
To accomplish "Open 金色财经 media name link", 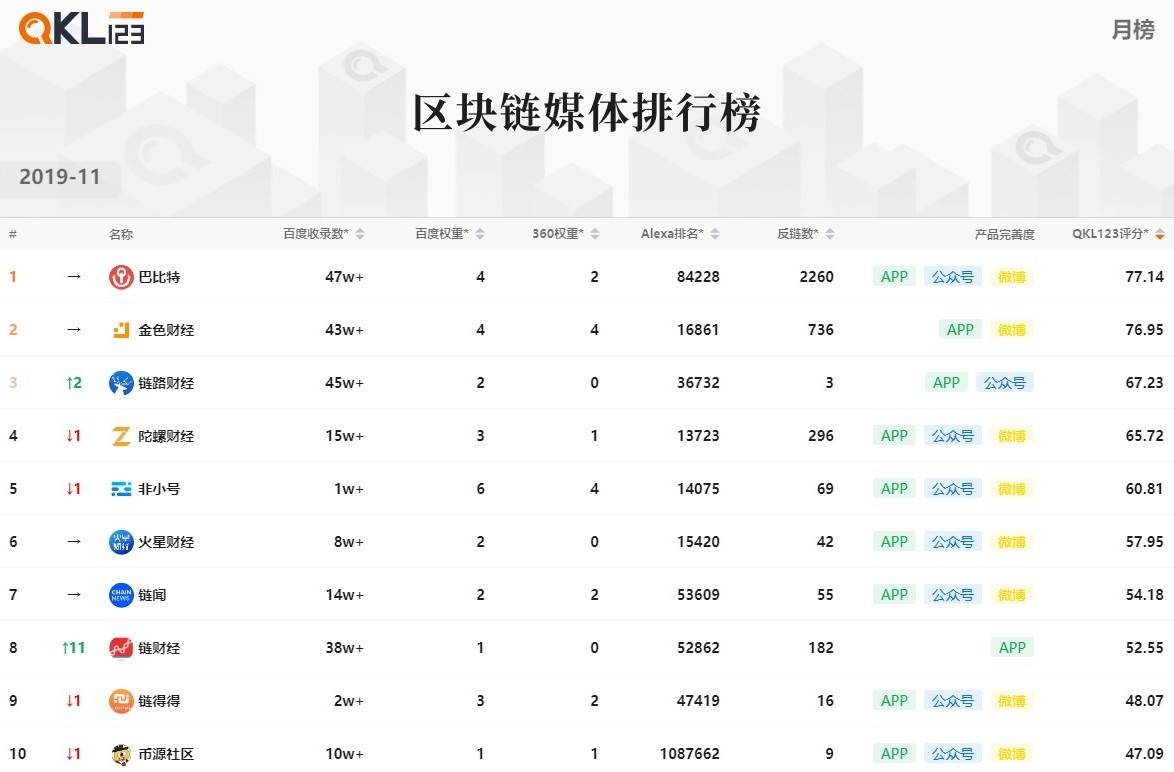I will pos(166,330).
